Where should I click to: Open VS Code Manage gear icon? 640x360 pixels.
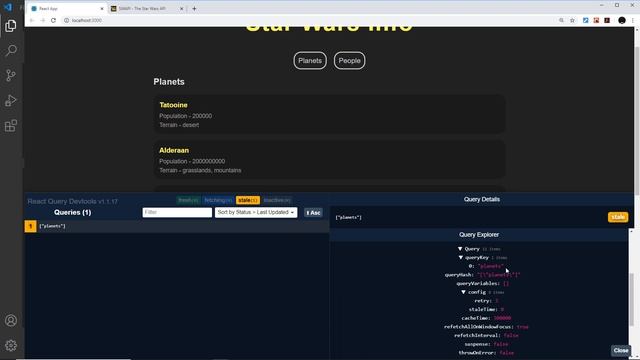[11, 345]
